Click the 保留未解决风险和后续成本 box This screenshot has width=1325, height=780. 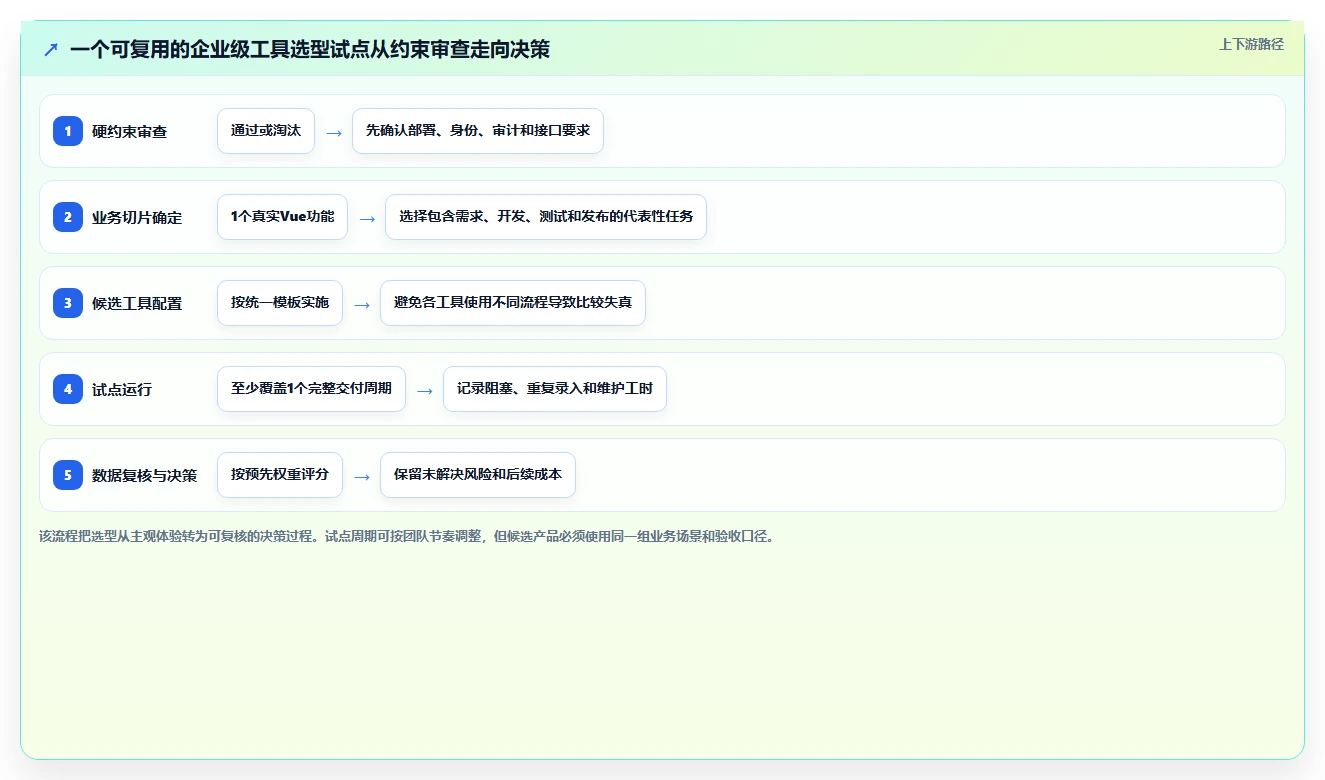pos(478,475)
